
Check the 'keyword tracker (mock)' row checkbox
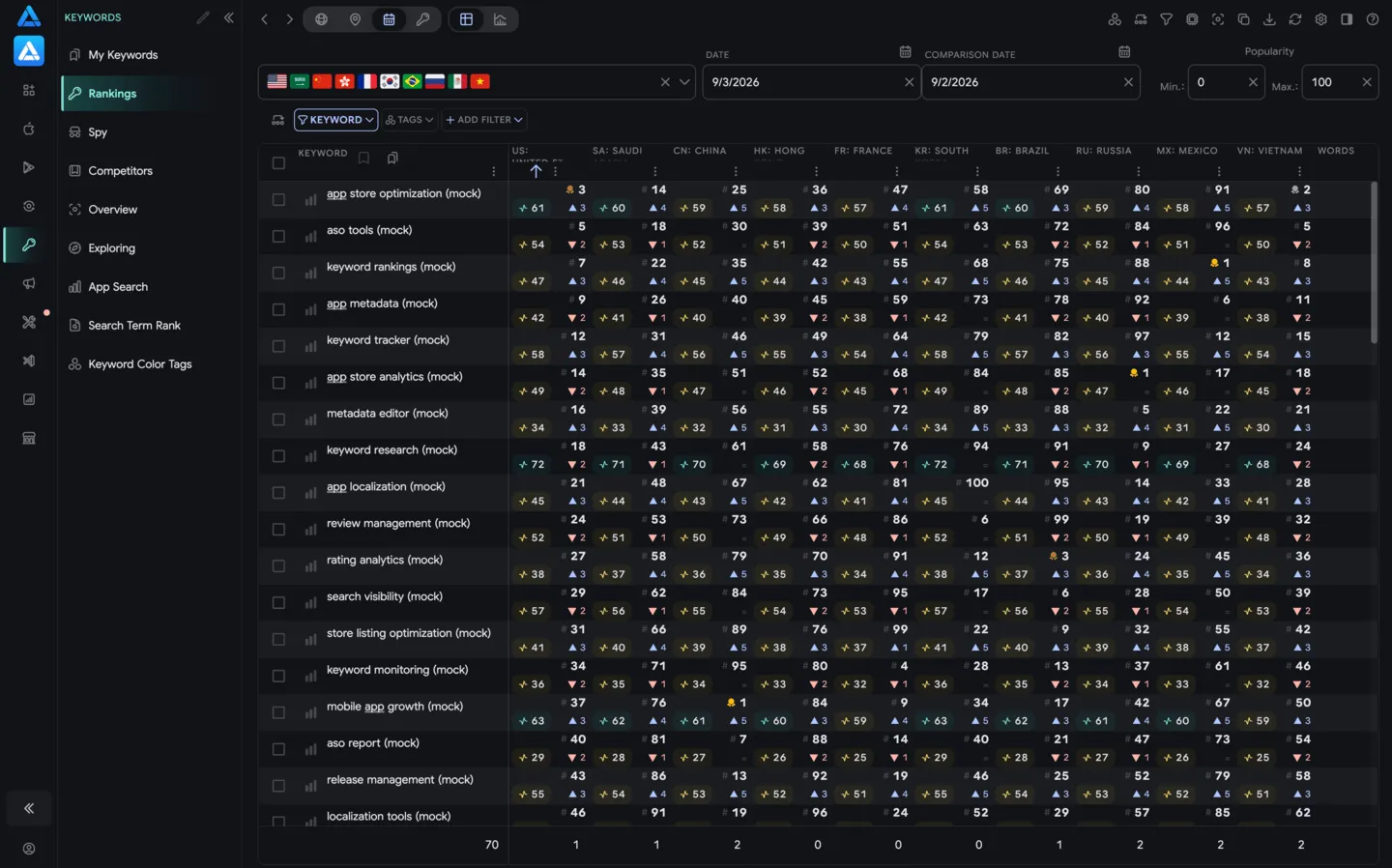[278, 346]
